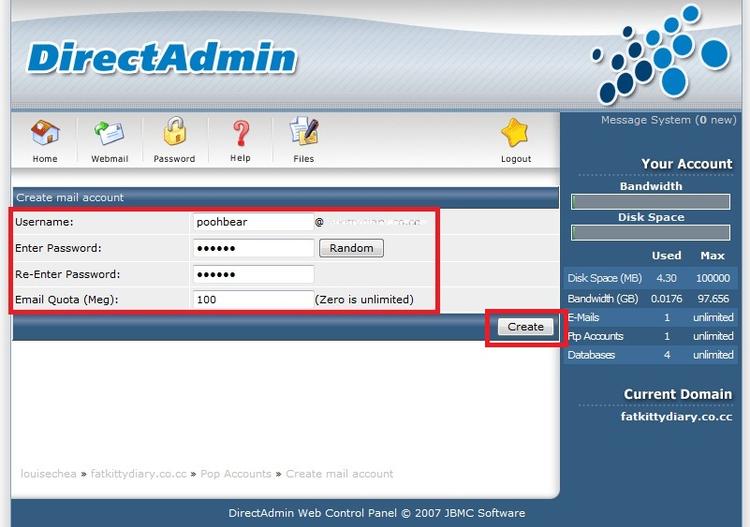Click Current Domain fatkittydiary.co.cc
The height and width of the screenshot is (527, 750).
click(x=676, y=417)
